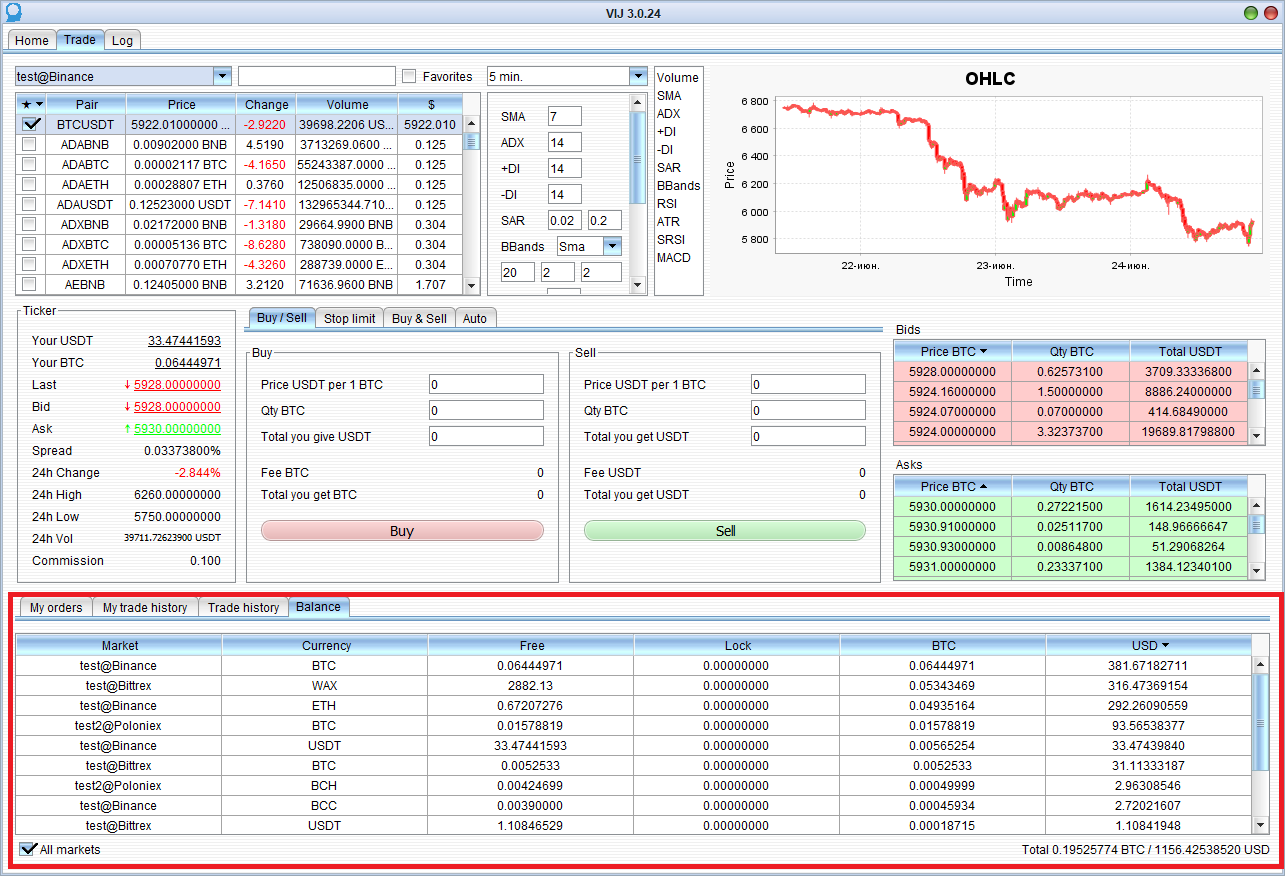The height and width of the screenshot is (876, 1285).
Task: Click the indicator settings panel scrollbar
Action: point(637,160)
